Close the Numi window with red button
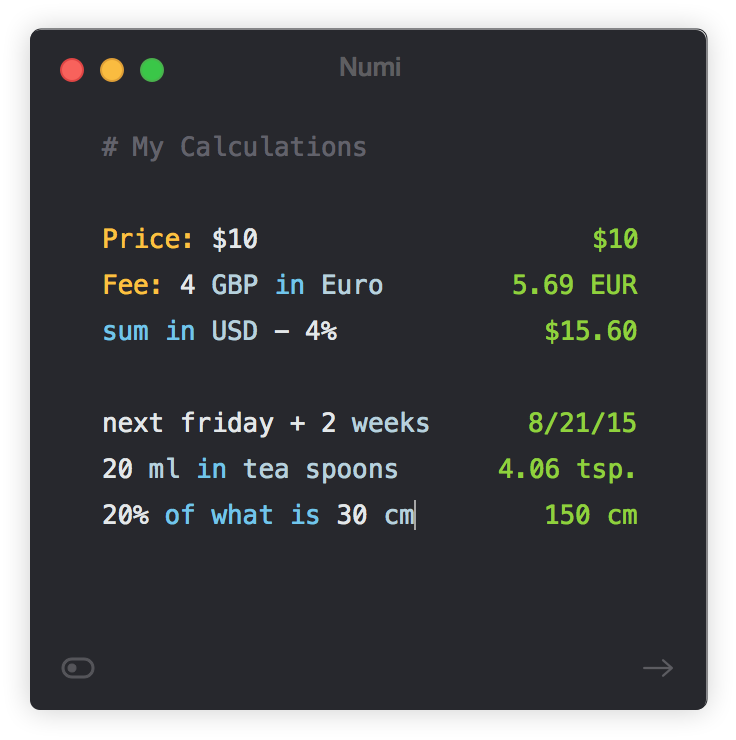Viewport: 736px width, 740px height. [72, 70]
